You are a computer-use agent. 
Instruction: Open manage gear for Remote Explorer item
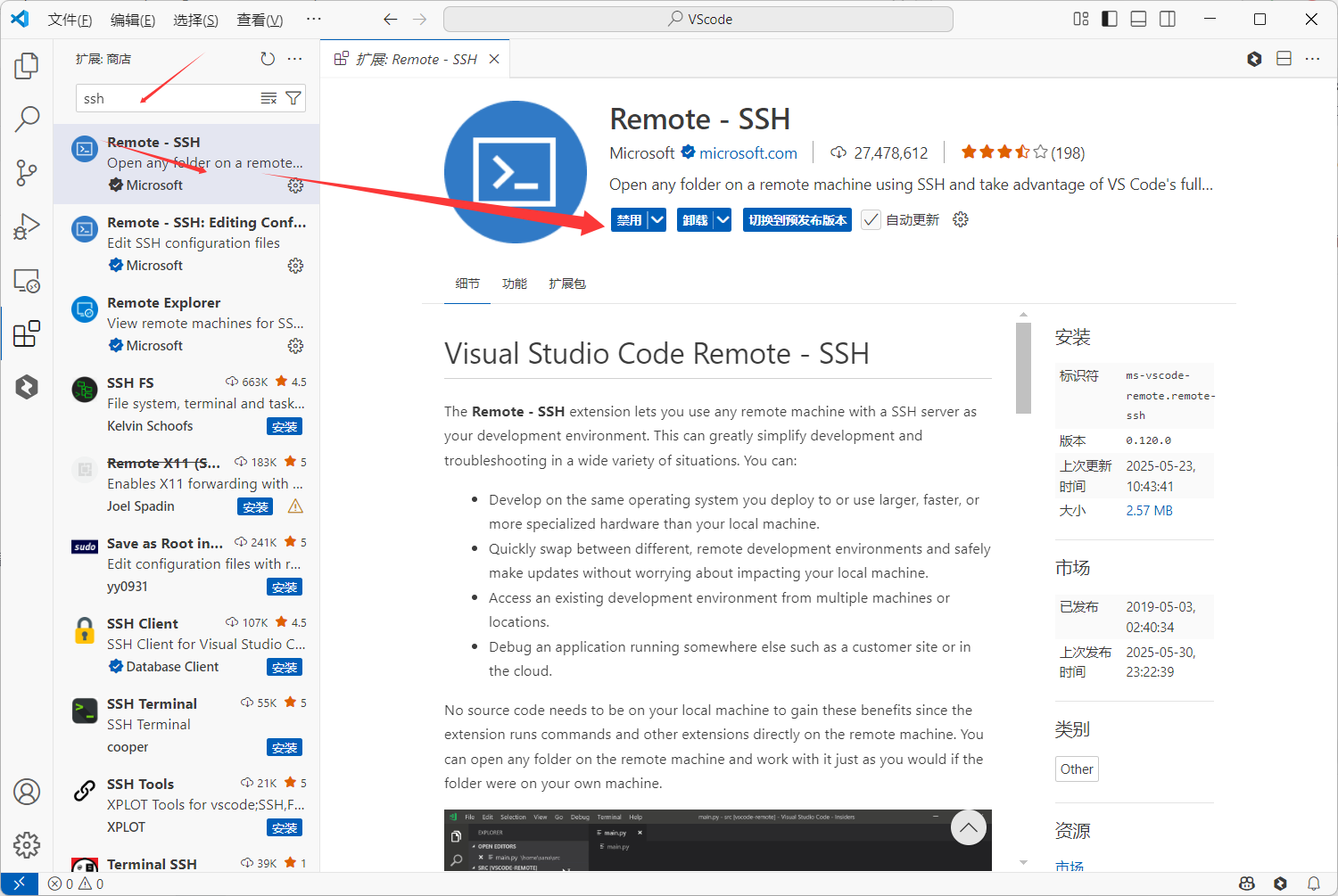[x=295, y=346]
